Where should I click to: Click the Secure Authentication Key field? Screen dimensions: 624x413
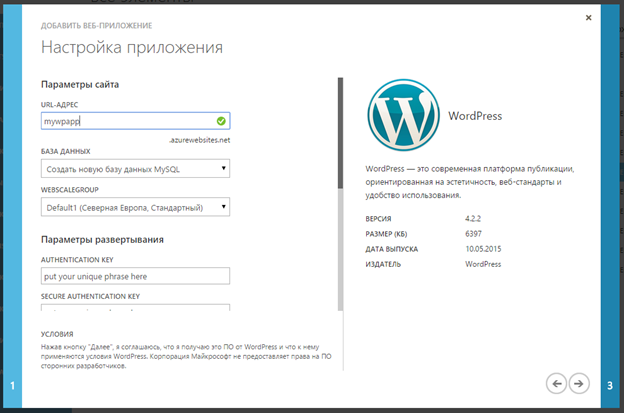tap(136, 311)
